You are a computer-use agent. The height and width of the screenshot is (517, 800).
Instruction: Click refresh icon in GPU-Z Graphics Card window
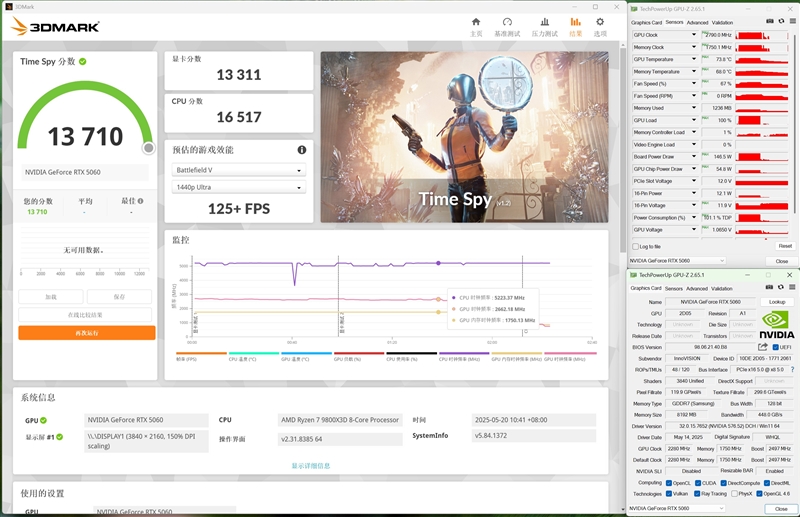click(x=781, y=287)
